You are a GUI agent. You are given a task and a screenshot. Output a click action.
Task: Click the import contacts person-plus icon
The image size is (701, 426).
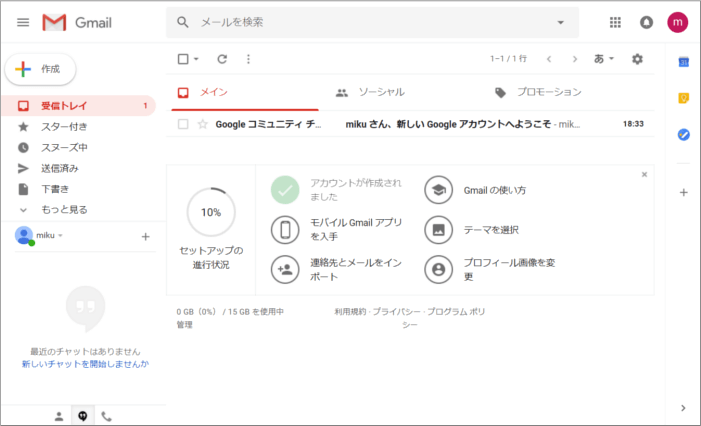pos(285,270)
